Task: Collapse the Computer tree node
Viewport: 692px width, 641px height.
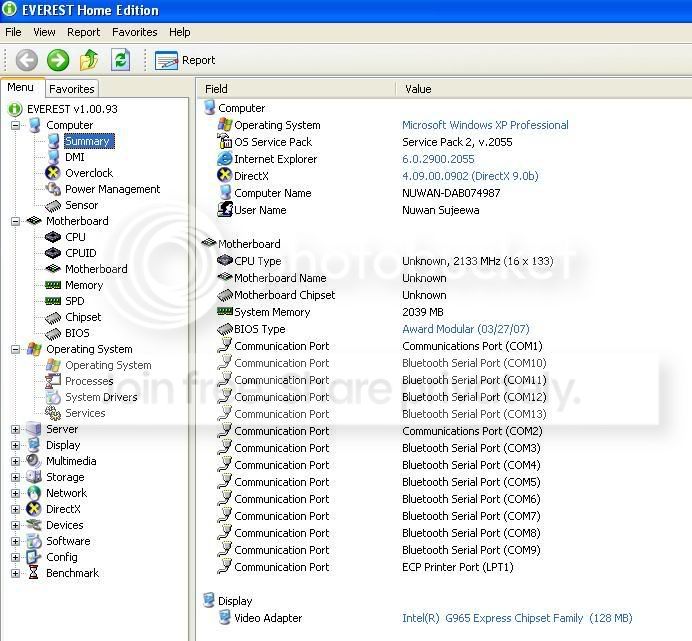Action: click(15, 125)
